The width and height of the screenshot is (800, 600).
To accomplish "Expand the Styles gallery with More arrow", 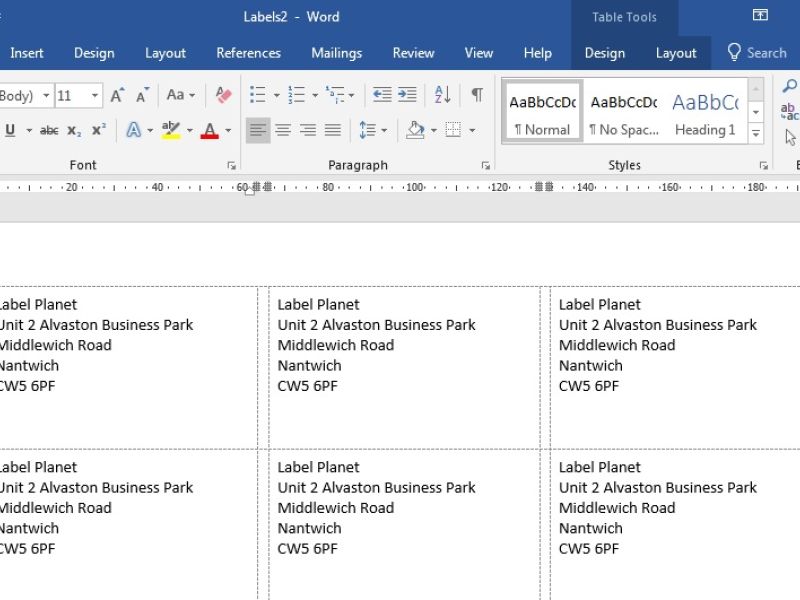I will [756, 133].
